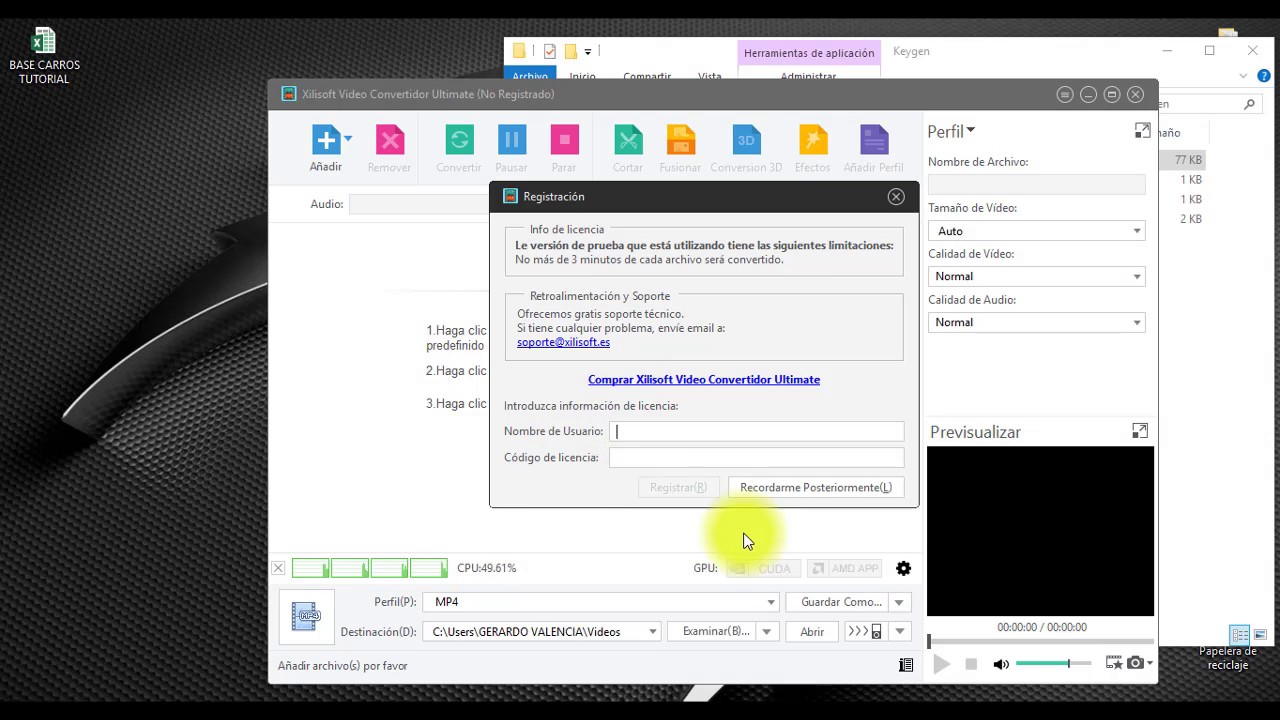This screenshot has width=1280, height=720.
Task: Expand the Perfil panel header dropdown
Action: (x=970, y=131)
